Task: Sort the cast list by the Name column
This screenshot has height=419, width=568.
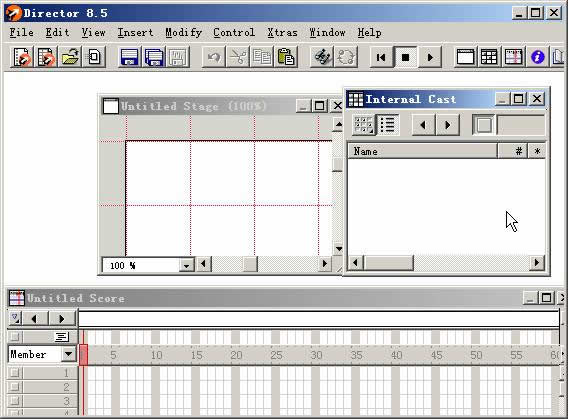Action: (x=422, y=151)
